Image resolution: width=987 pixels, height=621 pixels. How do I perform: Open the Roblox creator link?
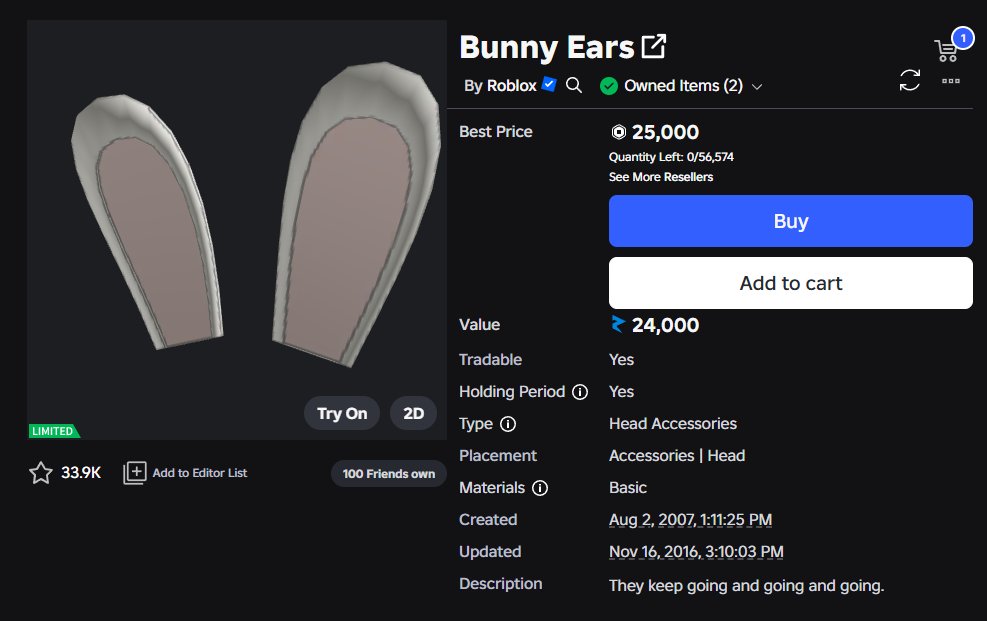[x=512, y=86]
